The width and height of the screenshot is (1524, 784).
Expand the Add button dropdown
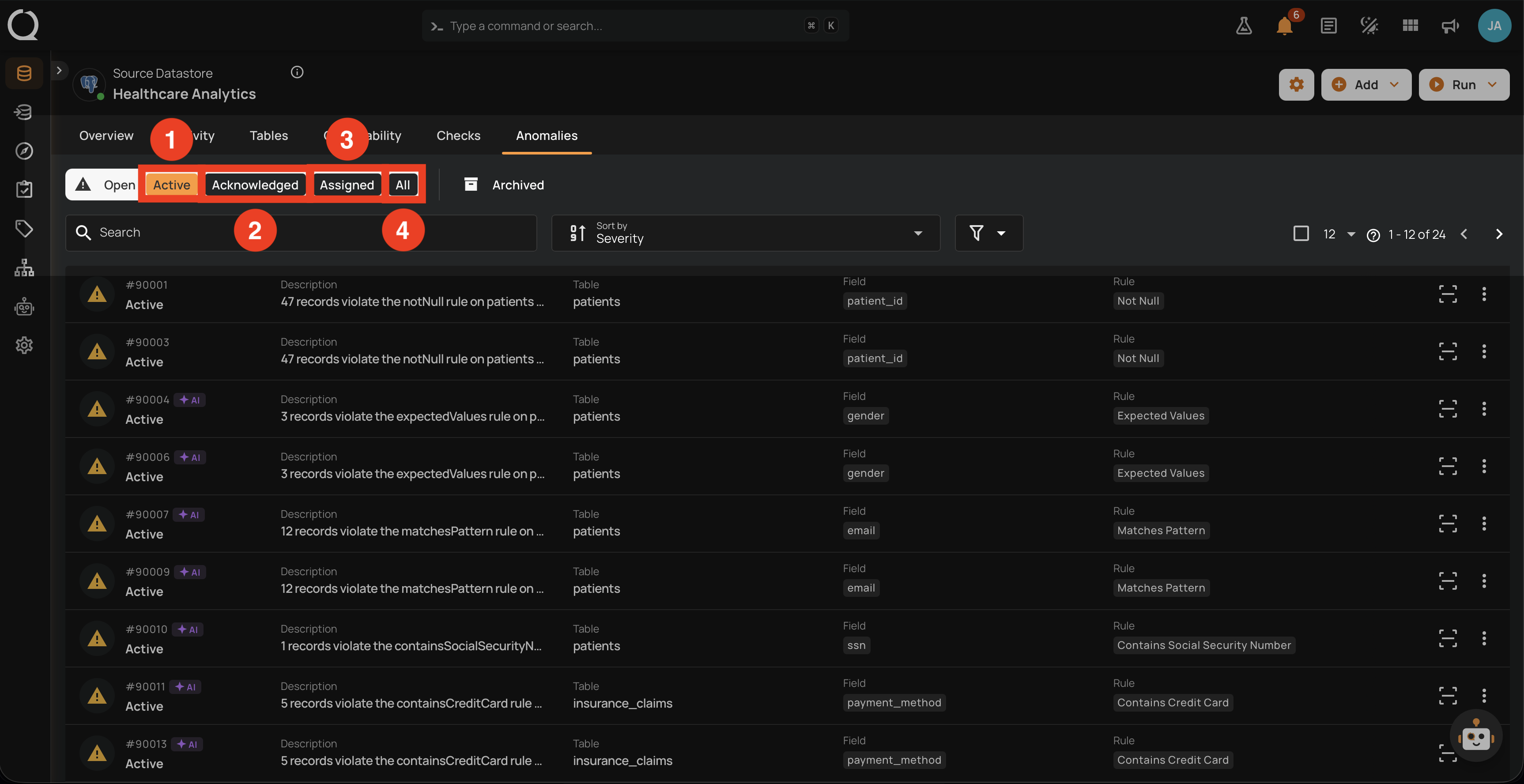pyautogui.click(x=1366, y=85)
